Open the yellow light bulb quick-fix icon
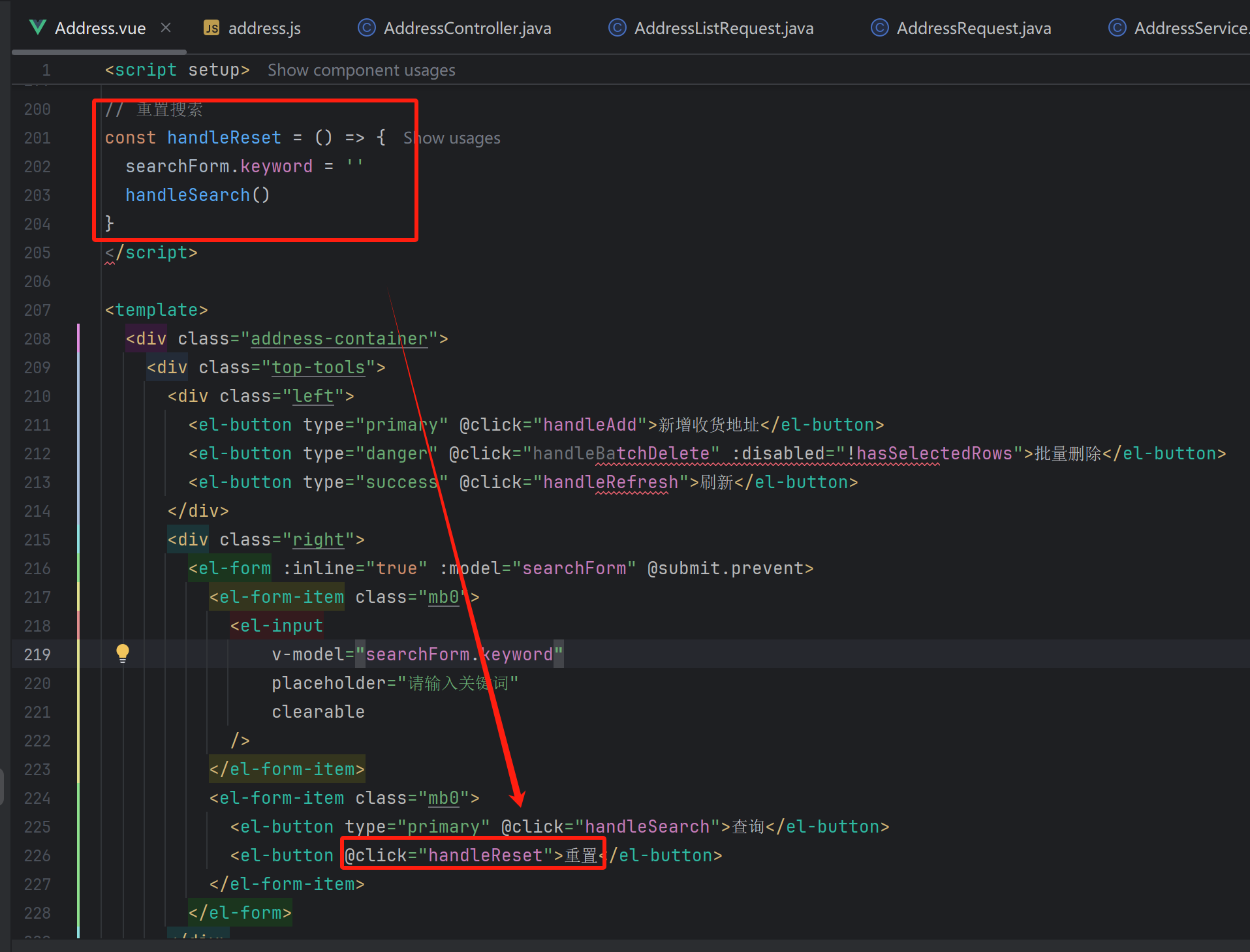This screenshot has height=952, width=1250. 123,654
